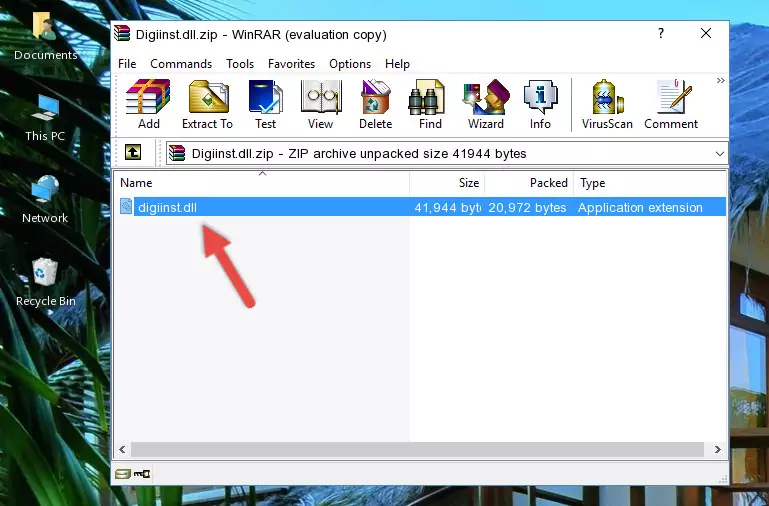Select the Recycle Bin desktop icon
The height and width of the screenshot is (506, 769).
coord(45,282)
